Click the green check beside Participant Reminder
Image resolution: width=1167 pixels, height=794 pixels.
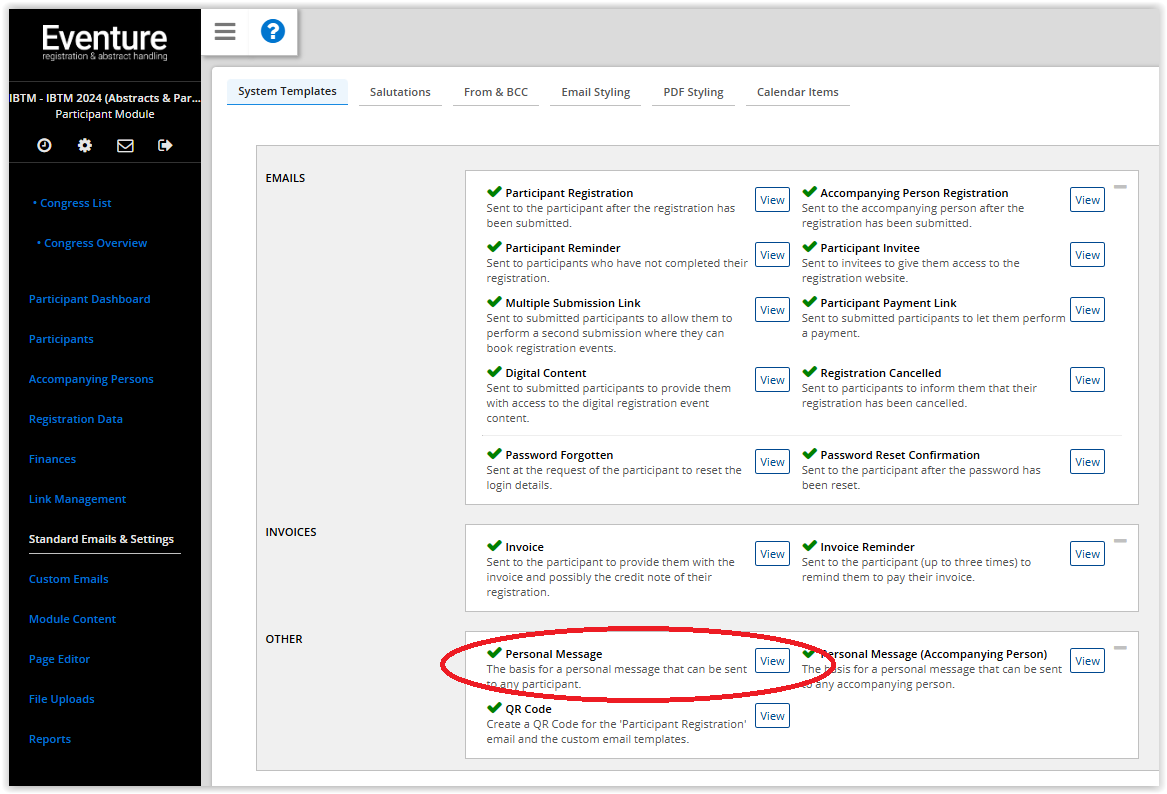[494, 247]
